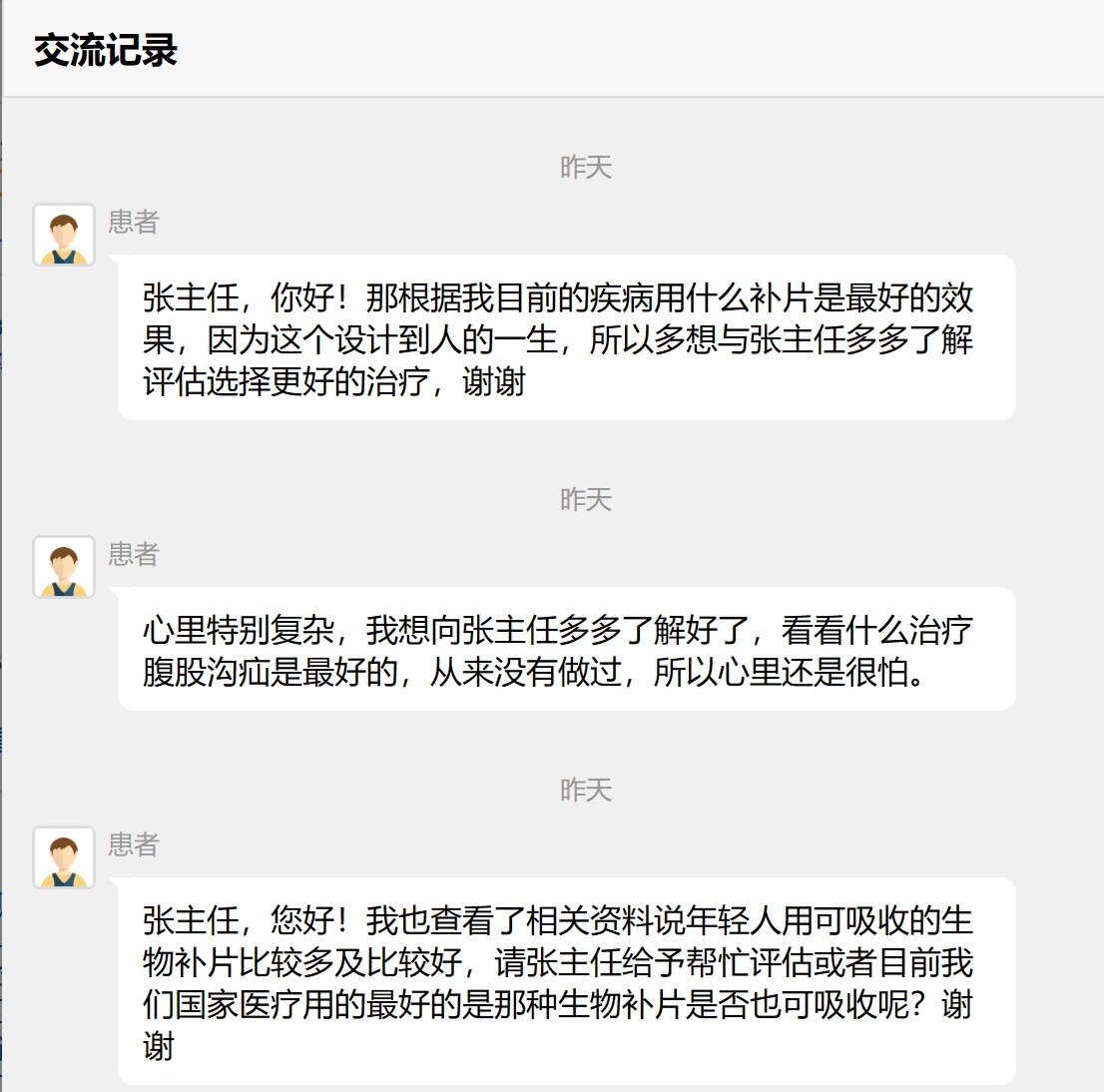This screenshot has height=1092, width=1104.
Task: Click the text 腹股沟疝是最好的 in second message
Action: click(x=271, y=672)
